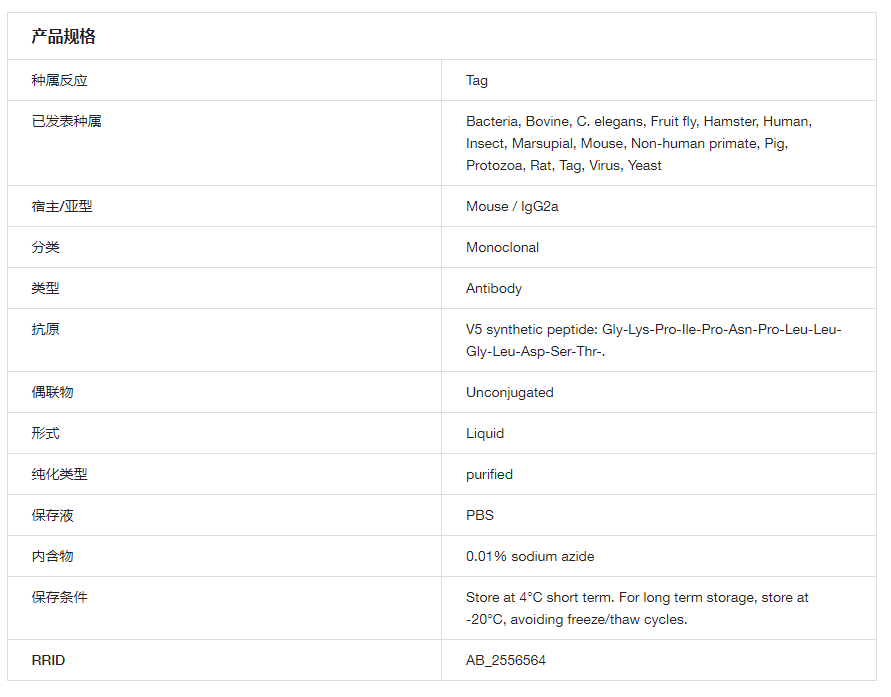Screen dimensions: 891x697
Task: Click the RRID value AB_2556564
Action: (x=506, y=660)
